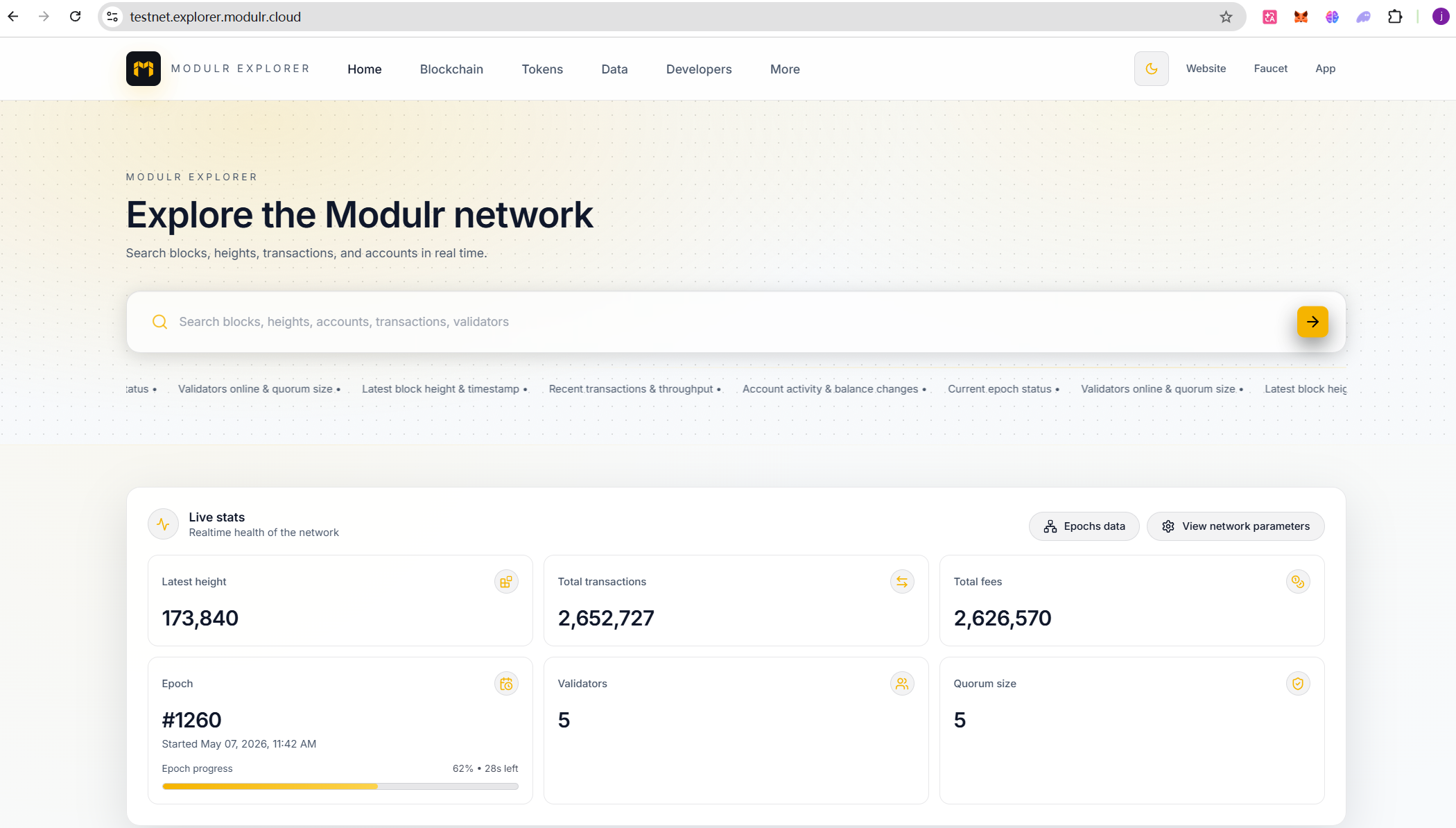Open the purple brain browser extension
Viewport: 1456px width, 828px height.
tap(1332, 17)
